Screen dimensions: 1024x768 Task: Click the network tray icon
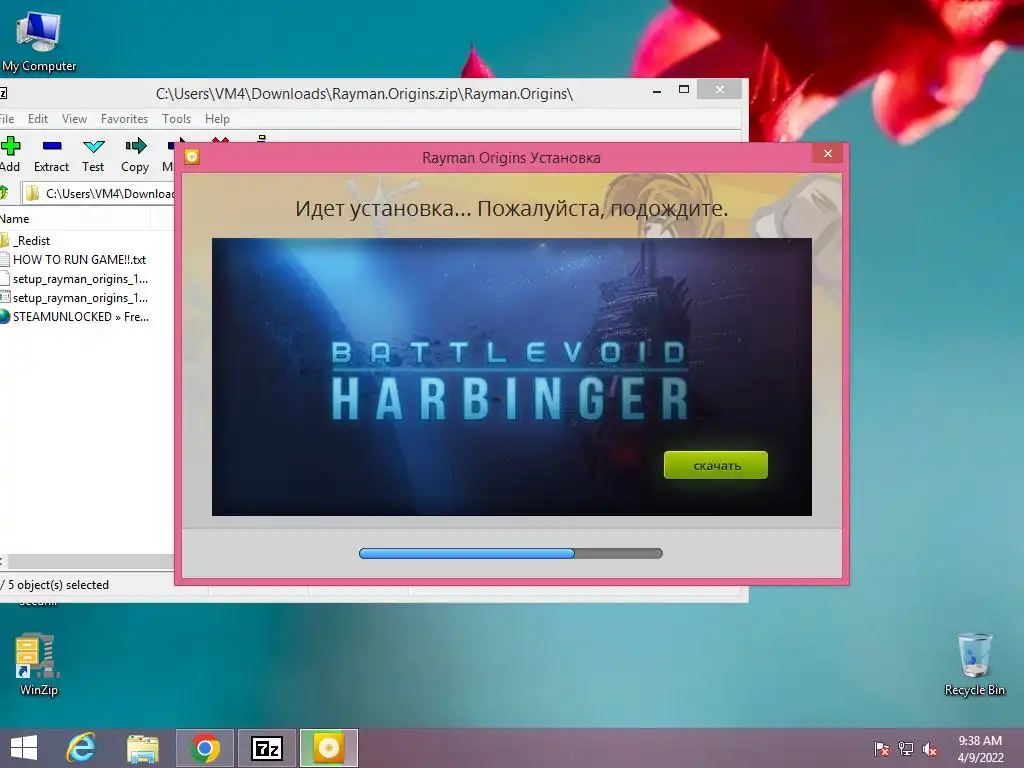(906, 749)
